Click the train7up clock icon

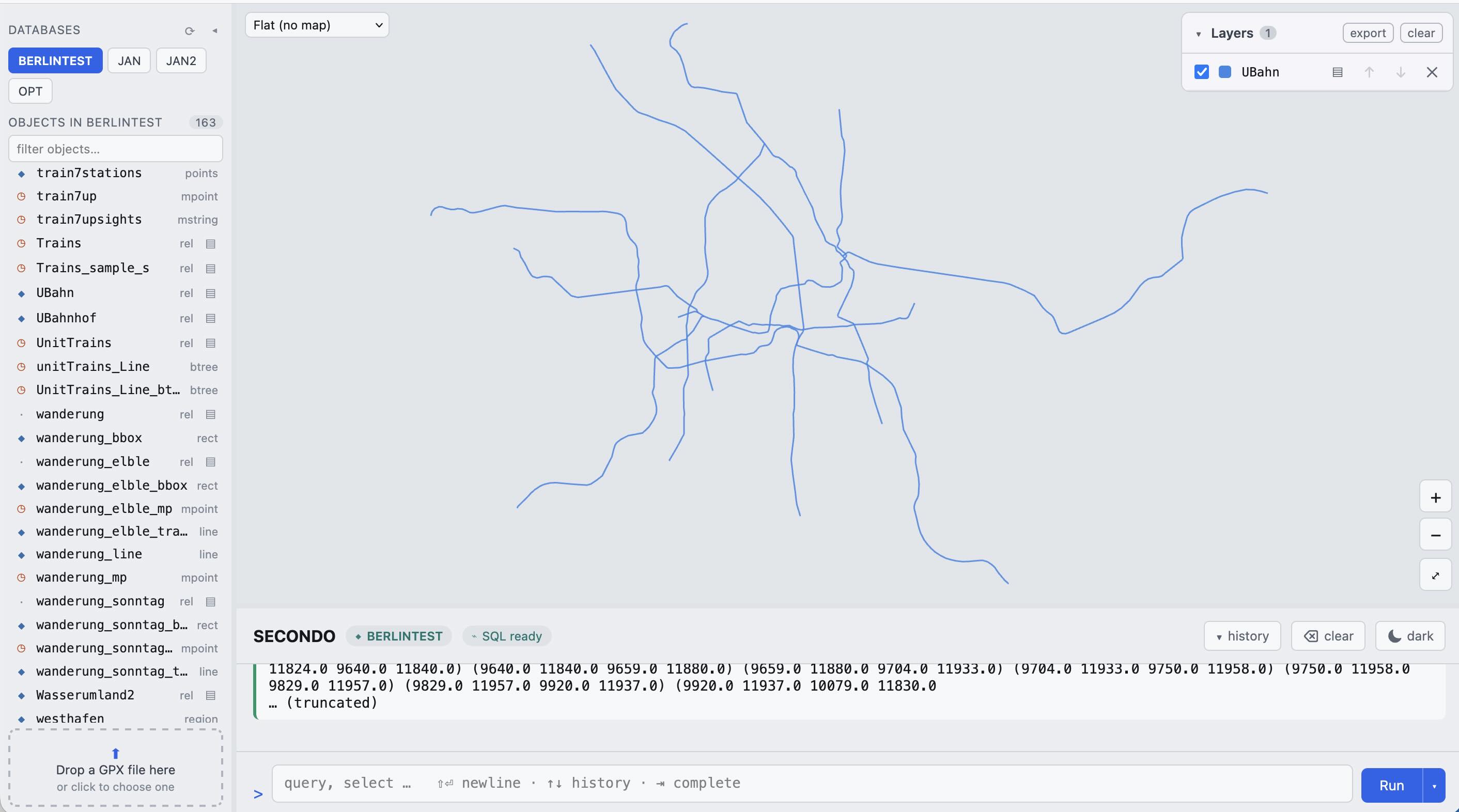[22, 196]
